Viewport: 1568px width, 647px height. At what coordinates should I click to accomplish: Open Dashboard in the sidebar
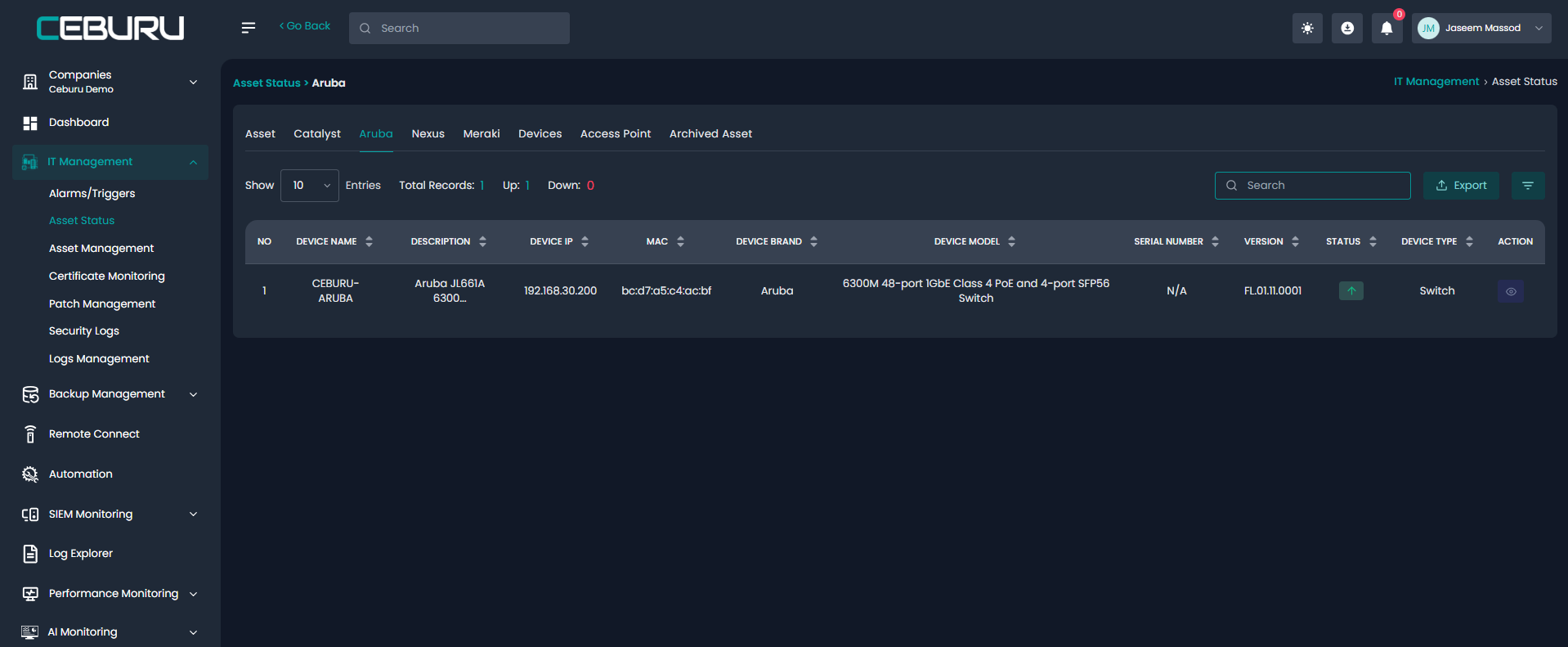pos(78,123)
